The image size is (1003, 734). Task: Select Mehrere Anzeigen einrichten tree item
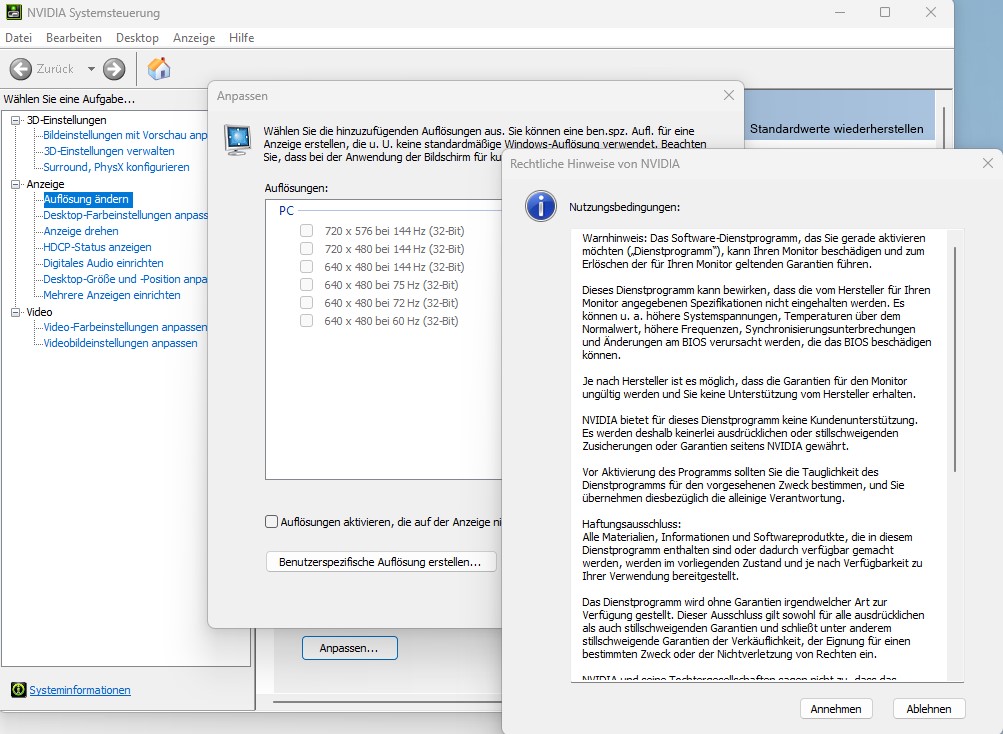(112, 295)
